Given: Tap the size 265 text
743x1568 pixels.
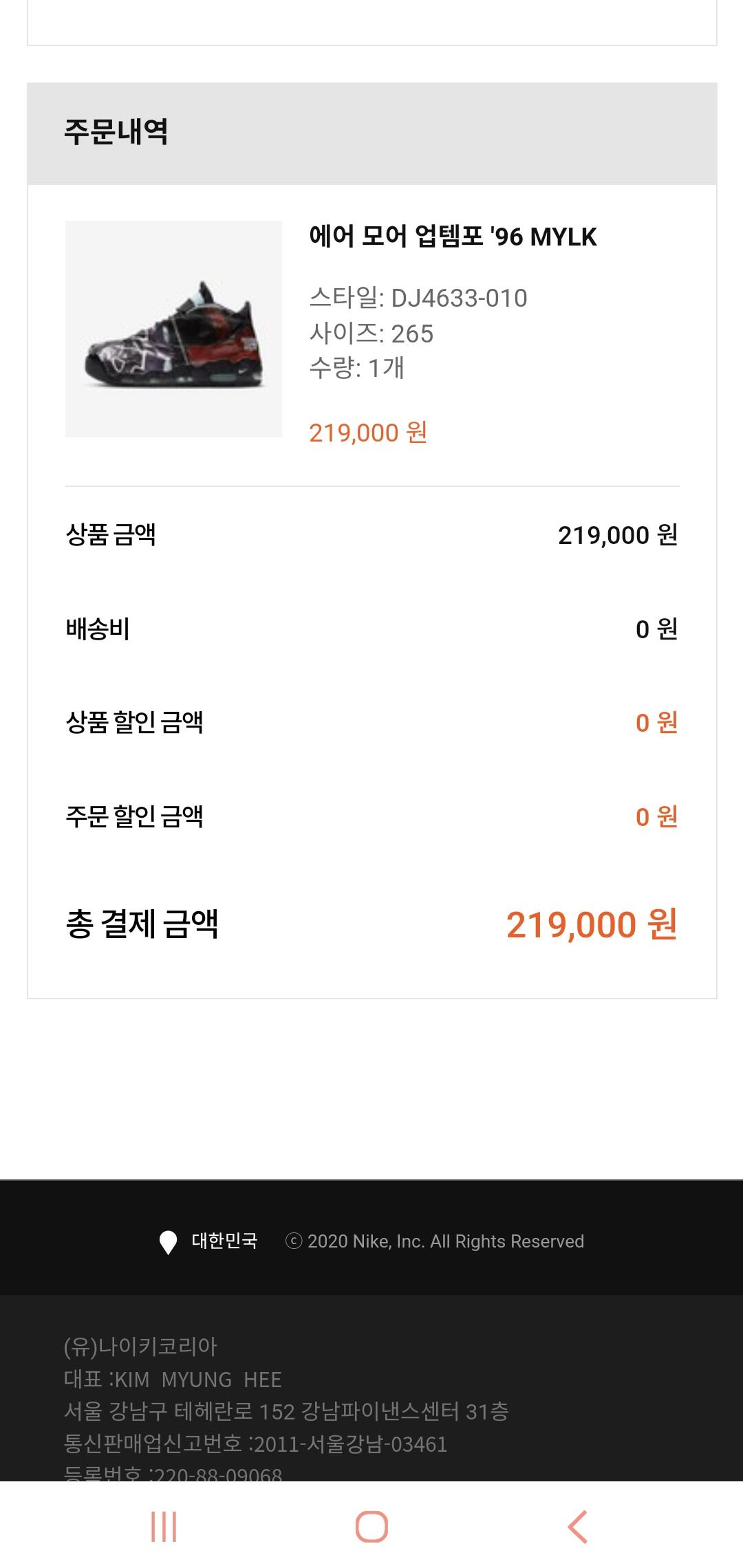Looking at the screenshot, I should coord(371,334).
